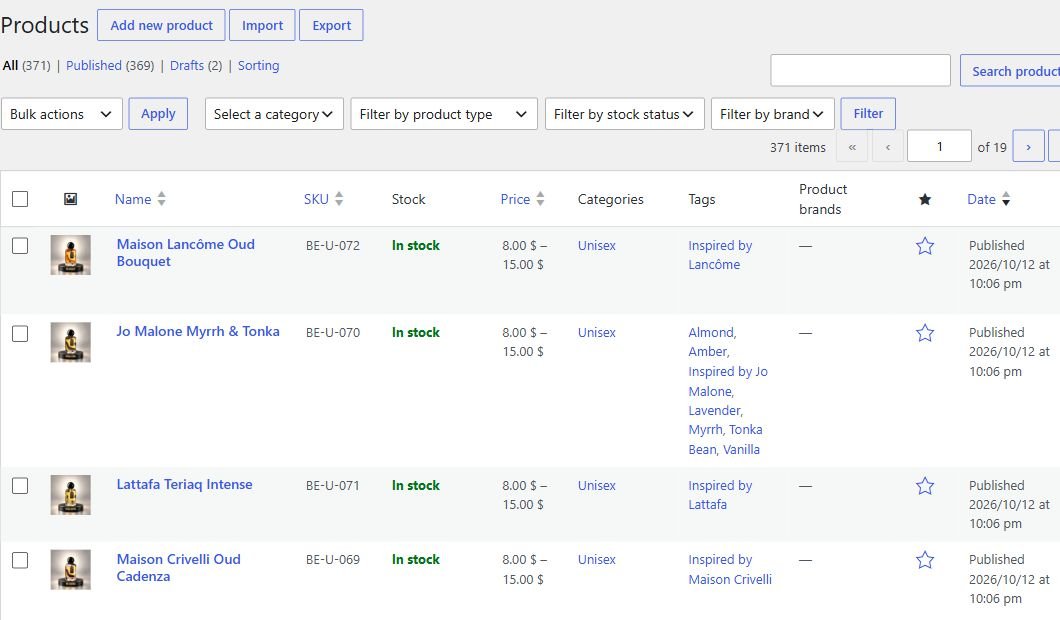Viewport: 1060px width, 620px height.
Task: Click the 371 items count text
Action: (798, 147)
